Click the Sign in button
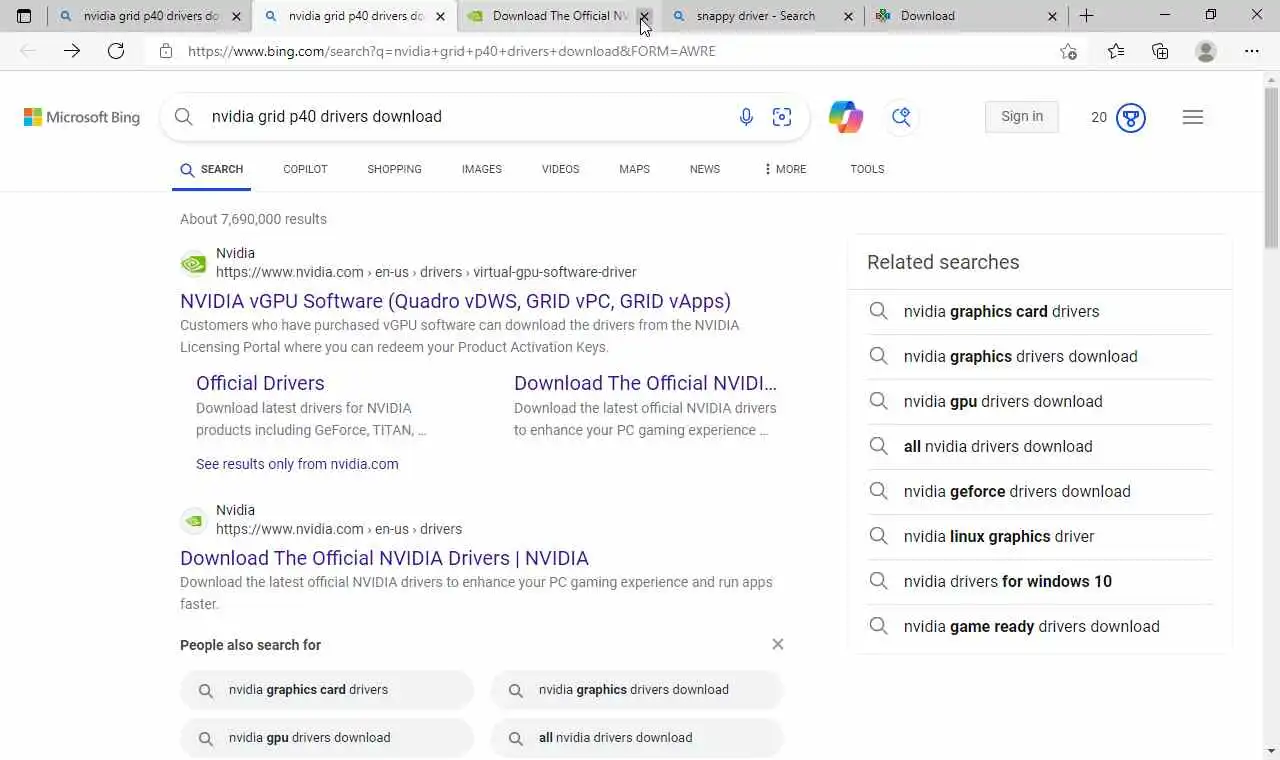The image size is (1280, 760). (x=1022, y=117)
